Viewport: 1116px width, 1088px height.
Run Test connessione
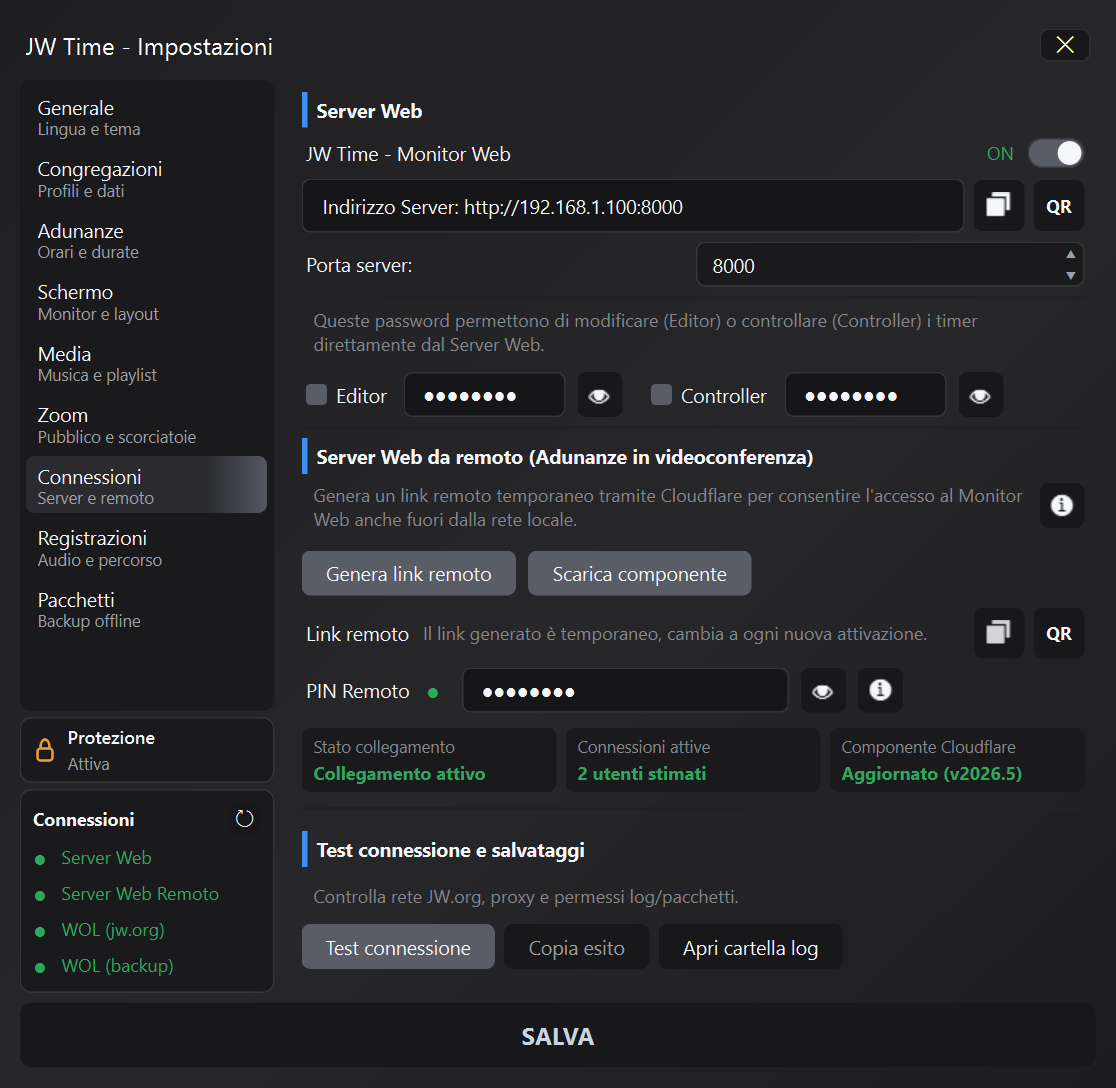[398, 947]
